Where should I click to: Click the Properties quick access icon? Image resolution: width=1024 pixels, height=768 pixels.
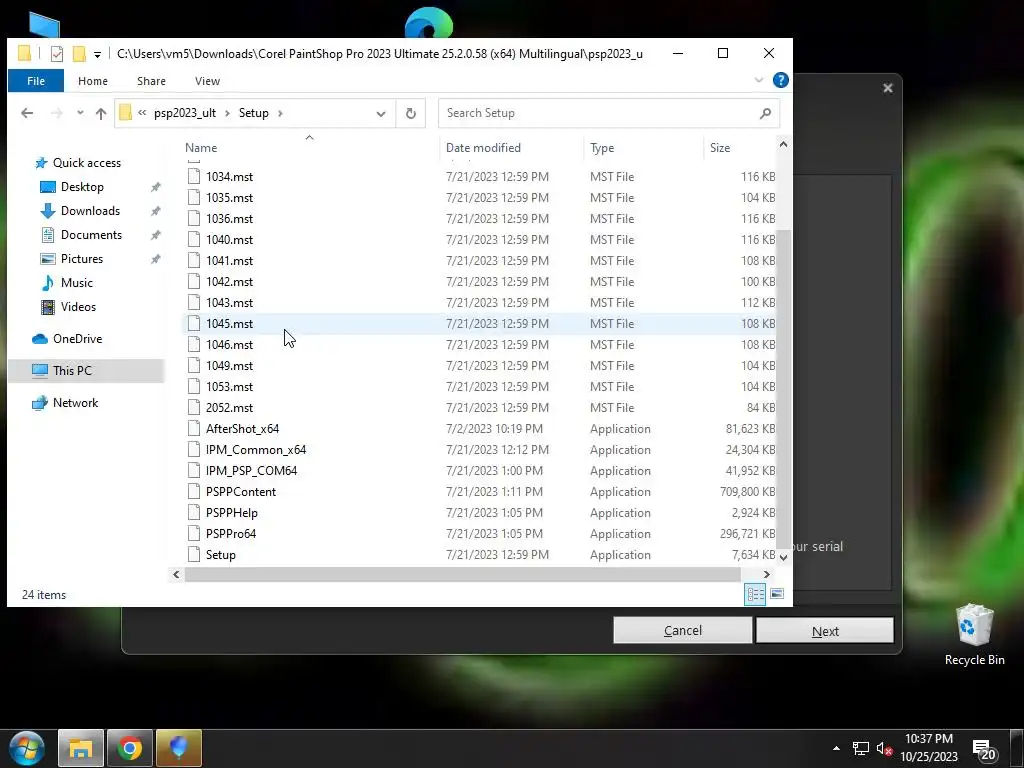click(57, 54)
